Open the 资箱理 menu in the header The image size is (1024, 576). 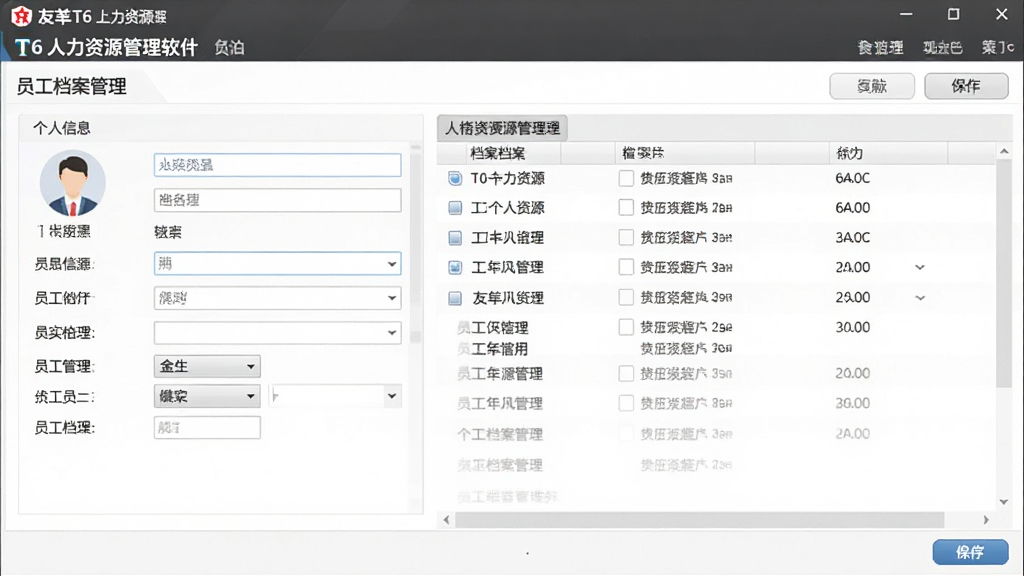tap(880, 48)
